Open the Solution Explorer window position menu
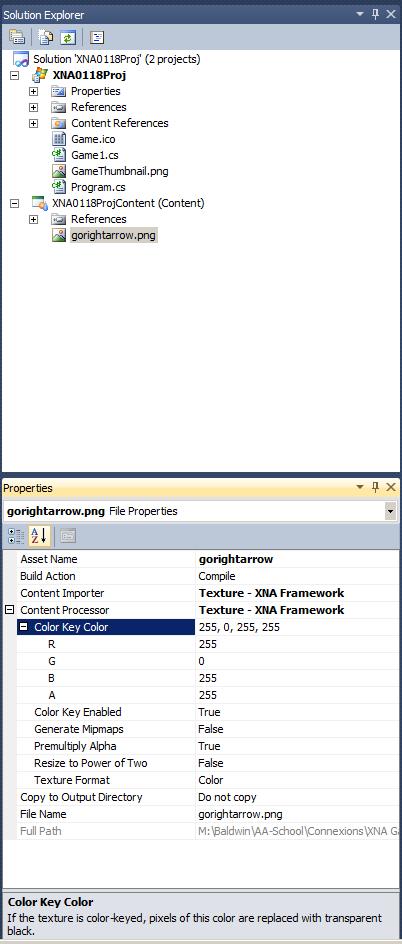 [x=360, y=14]
